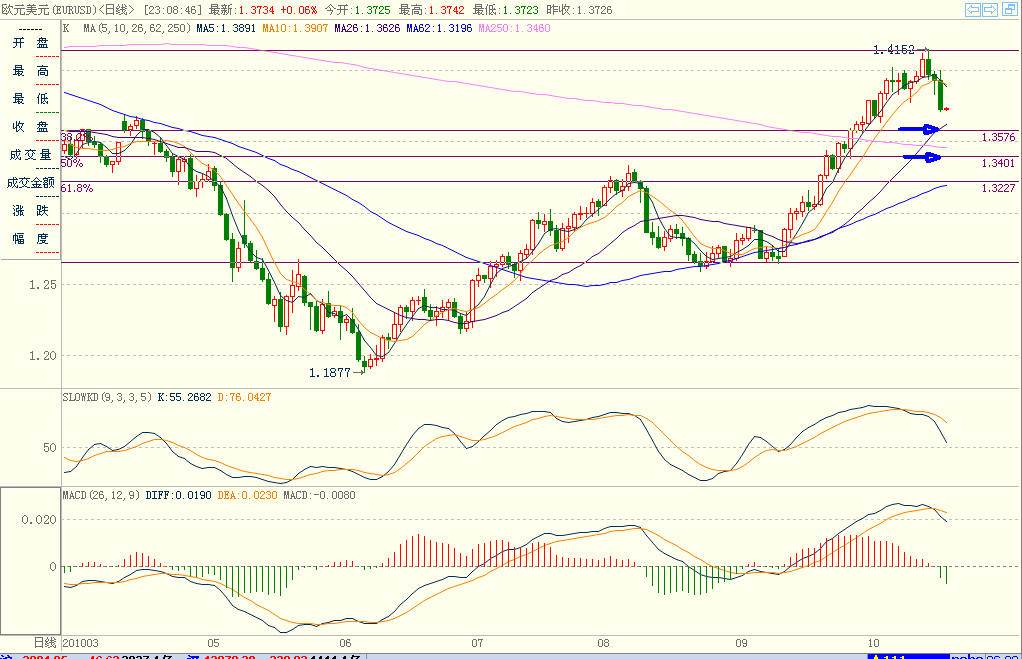Select 成交金额 in the left info panel
Screen dimensions: 1022x659
[31, 183]
